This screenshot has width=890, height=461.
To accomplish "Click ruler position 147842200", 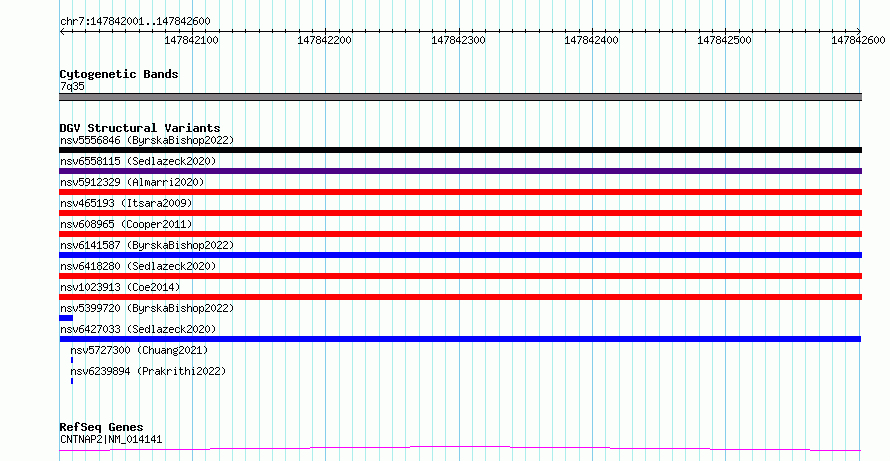I will point(325,40).
